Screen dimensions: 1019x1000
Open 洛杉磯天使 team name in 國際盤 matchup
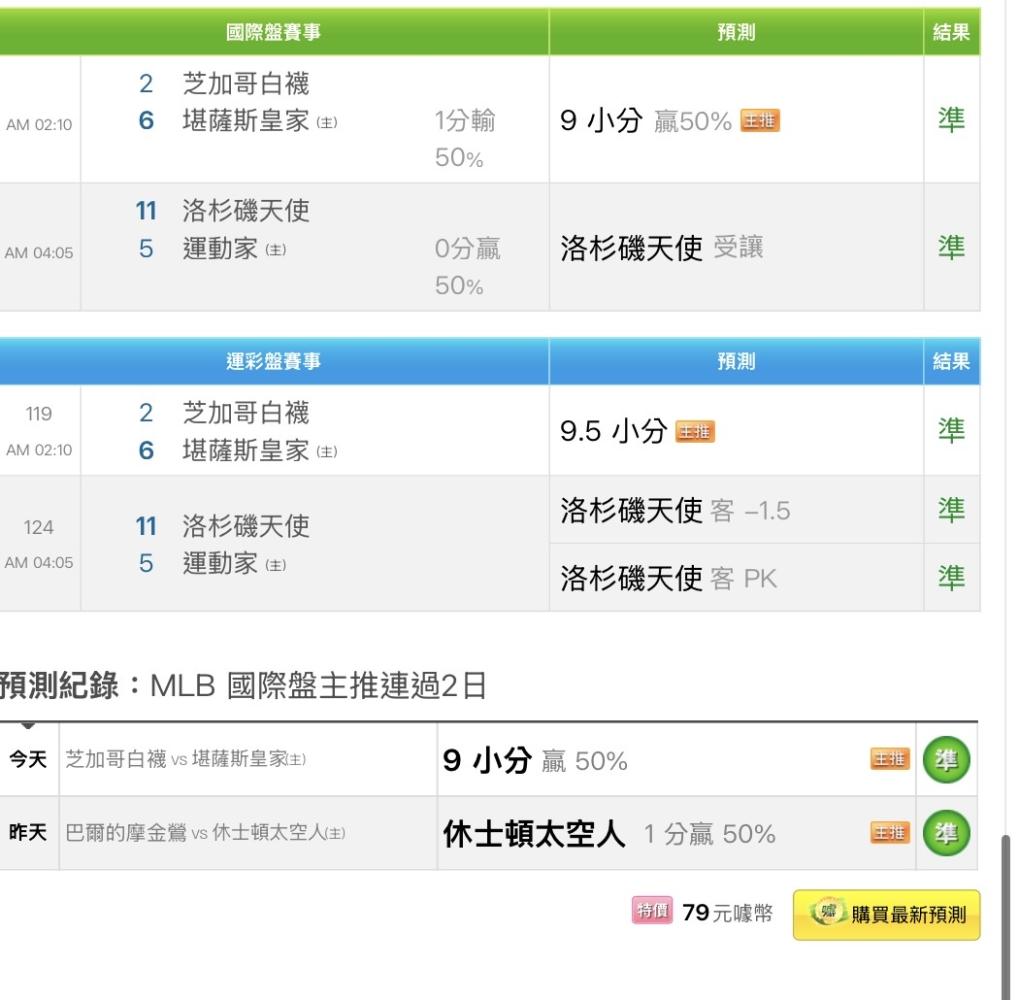tap(246, 211)
